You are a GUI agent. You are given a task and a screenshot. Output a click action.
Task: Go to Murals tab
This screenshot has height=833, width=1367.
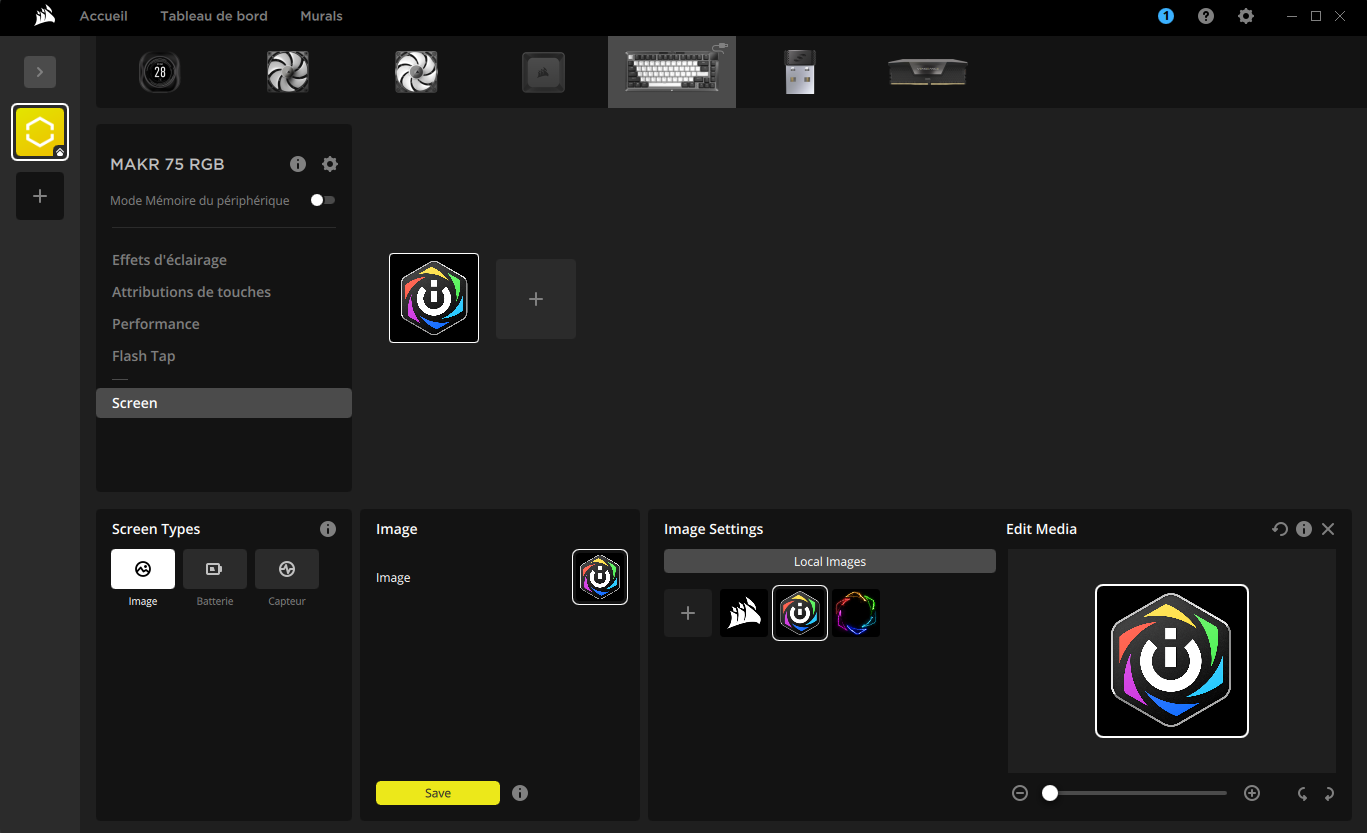click(x=321, y=16)
